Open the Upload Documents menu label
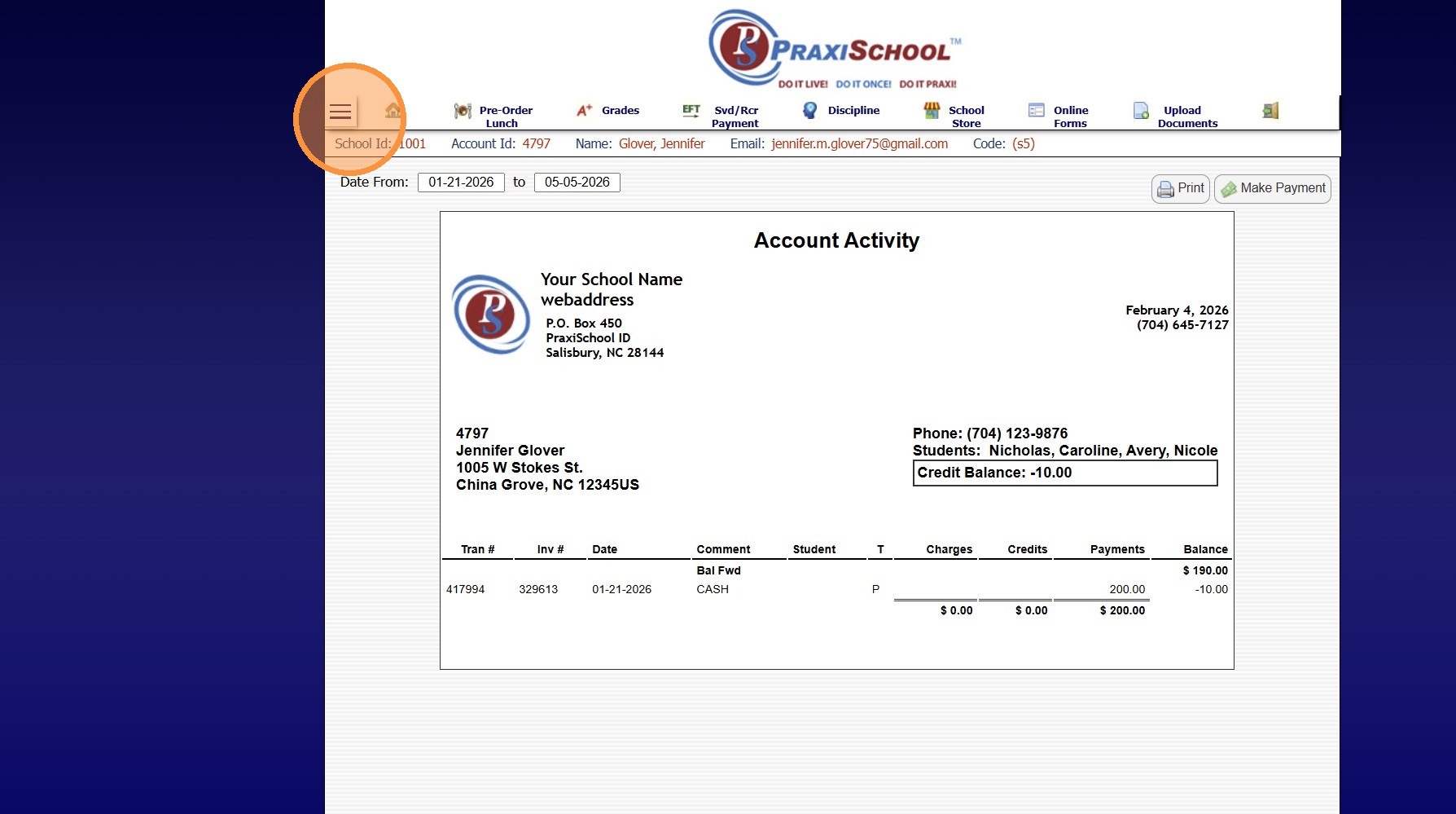 (x=1187, y=117)
